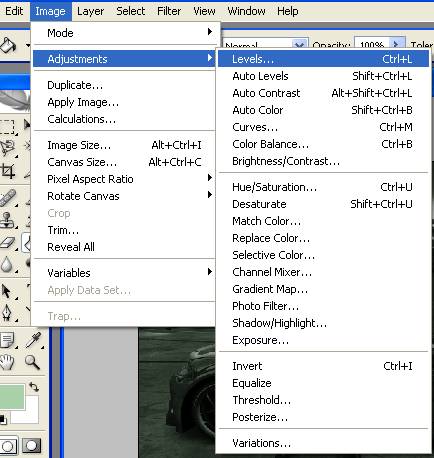The width and height of the screenshot is (434, 458).
Task: Expand the Adjustments submenu
Action: [x=124, y=59]
